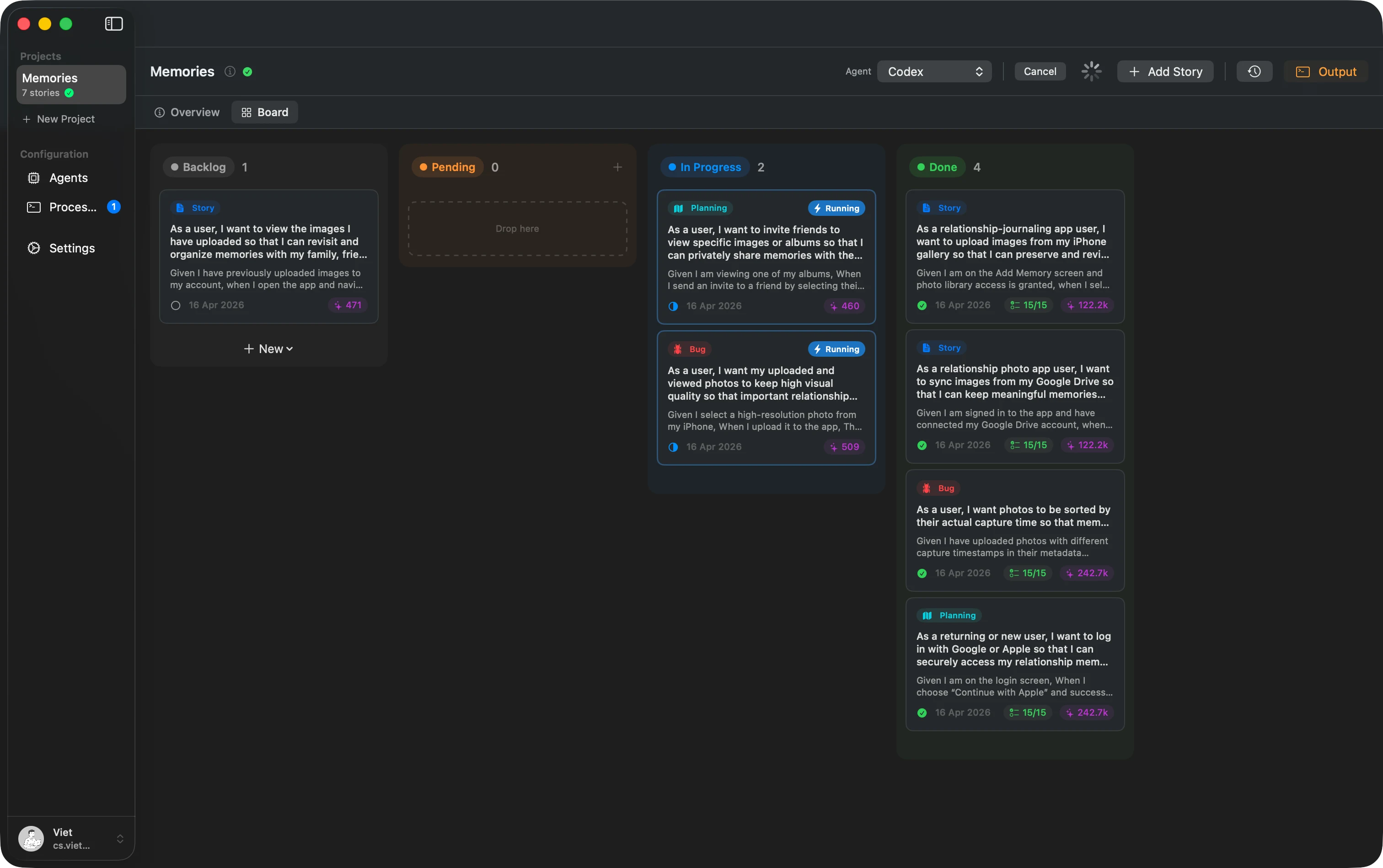Image resolution: width=1383 pixels, height=868 pixels.
Task: Click the Story tag on Google Drive card
Action: [x=942, y=348]
